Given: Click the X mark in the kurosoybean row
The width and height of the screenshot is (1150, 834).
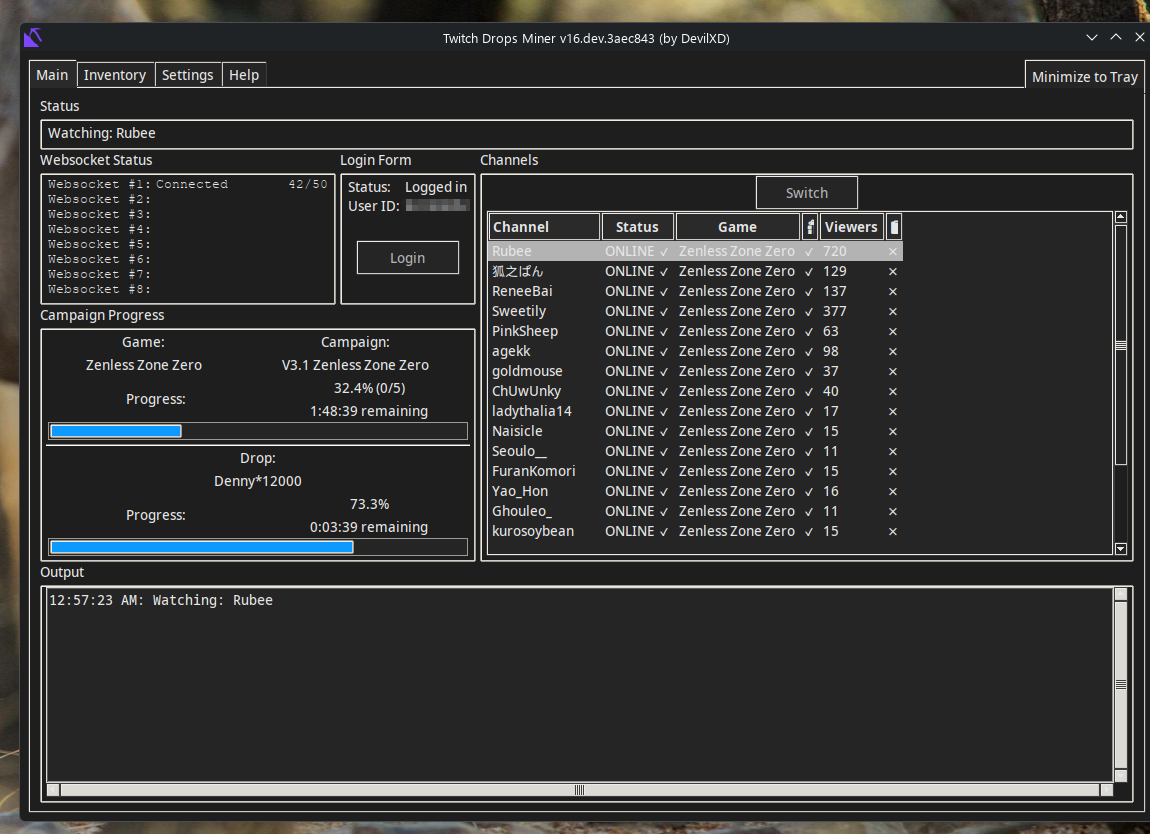Looking at the screenshot, I should pos(893,532).
